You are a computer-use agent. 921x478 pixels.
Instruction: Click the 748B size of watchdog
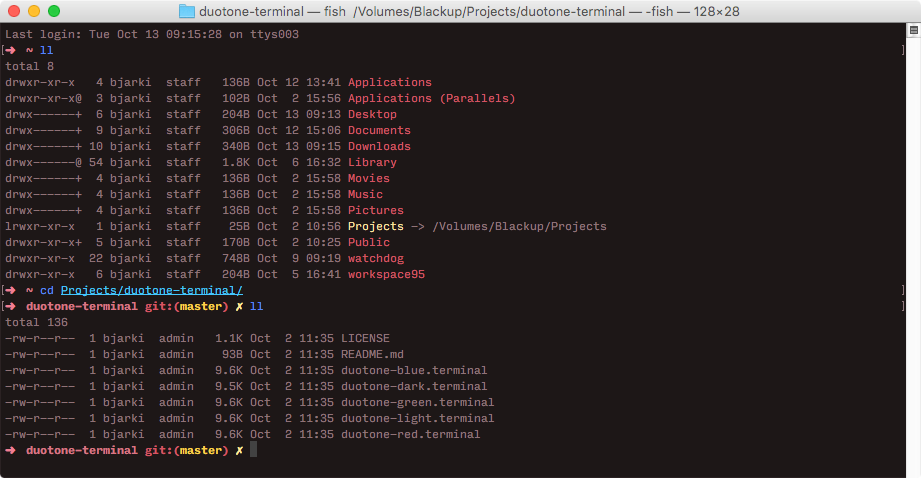(236, 258)
